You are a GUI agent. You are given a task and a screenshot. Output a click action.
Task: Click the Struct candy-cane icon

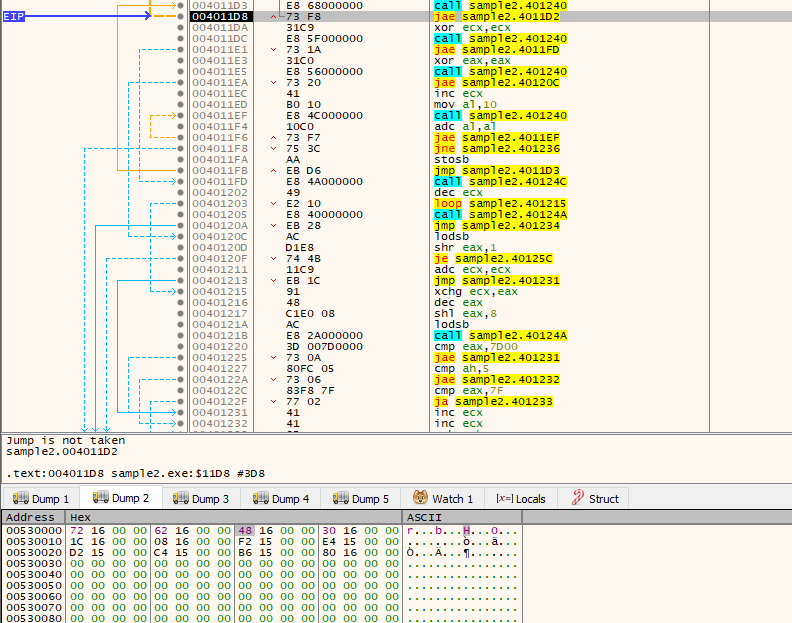578,498
